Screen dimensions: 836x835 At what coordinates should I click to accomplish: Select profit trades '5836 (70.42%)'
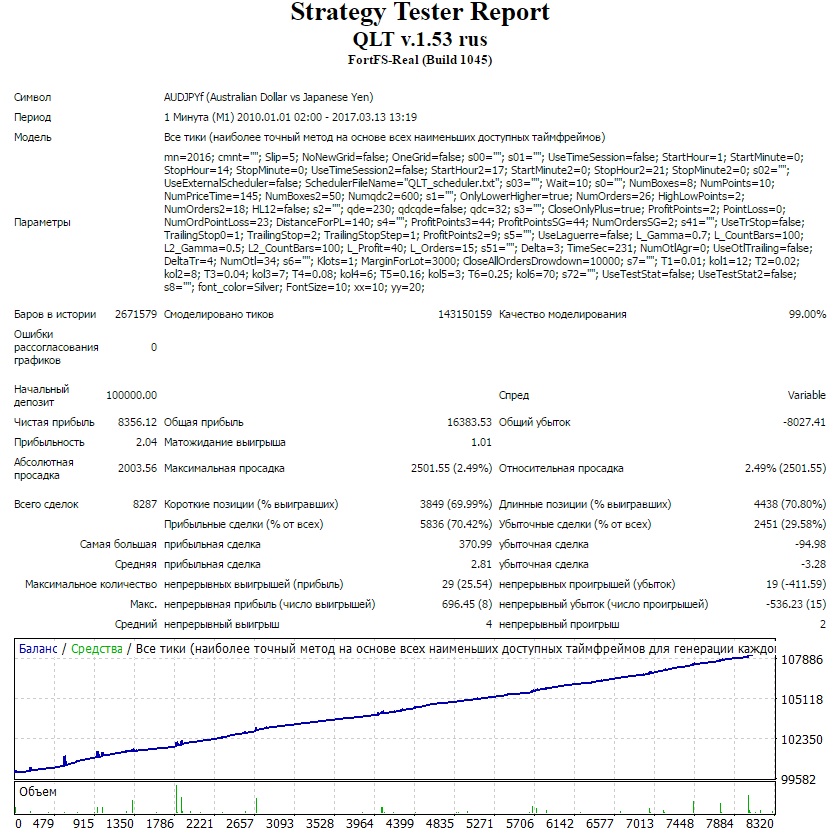point(456,524)
